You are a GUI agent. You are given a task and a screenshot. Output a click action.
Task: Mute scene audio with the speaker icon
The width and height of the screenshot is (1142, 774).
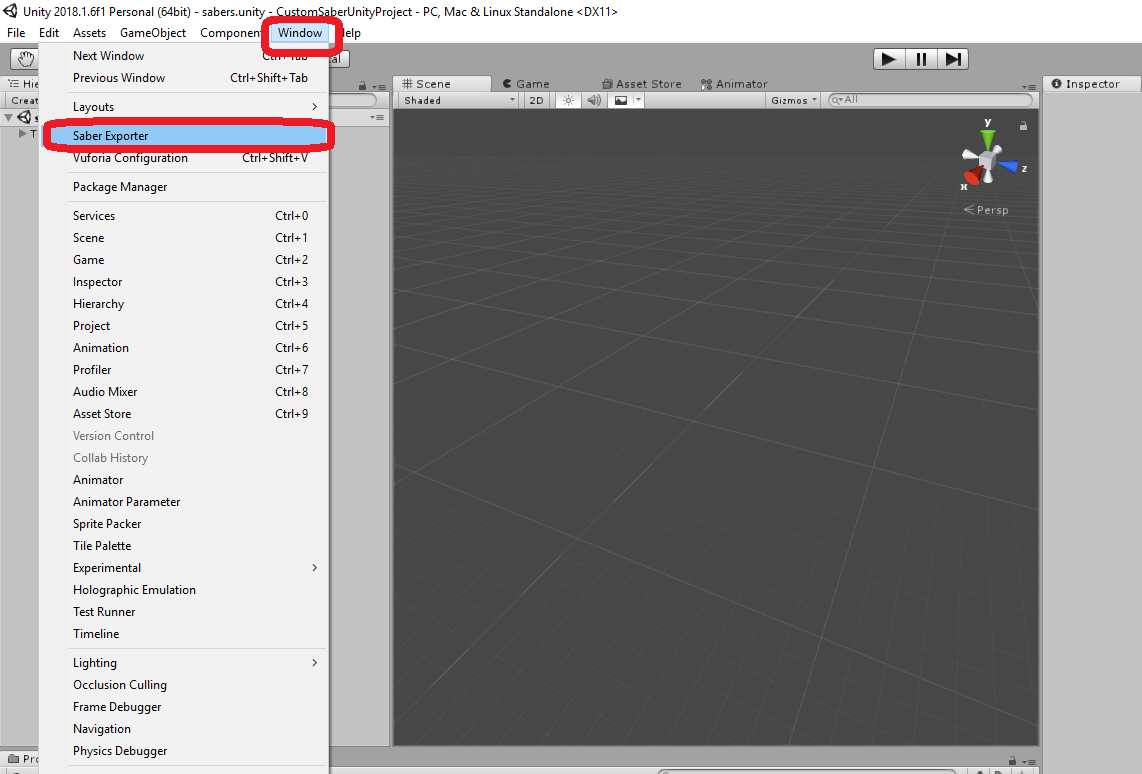pos(595,100)
